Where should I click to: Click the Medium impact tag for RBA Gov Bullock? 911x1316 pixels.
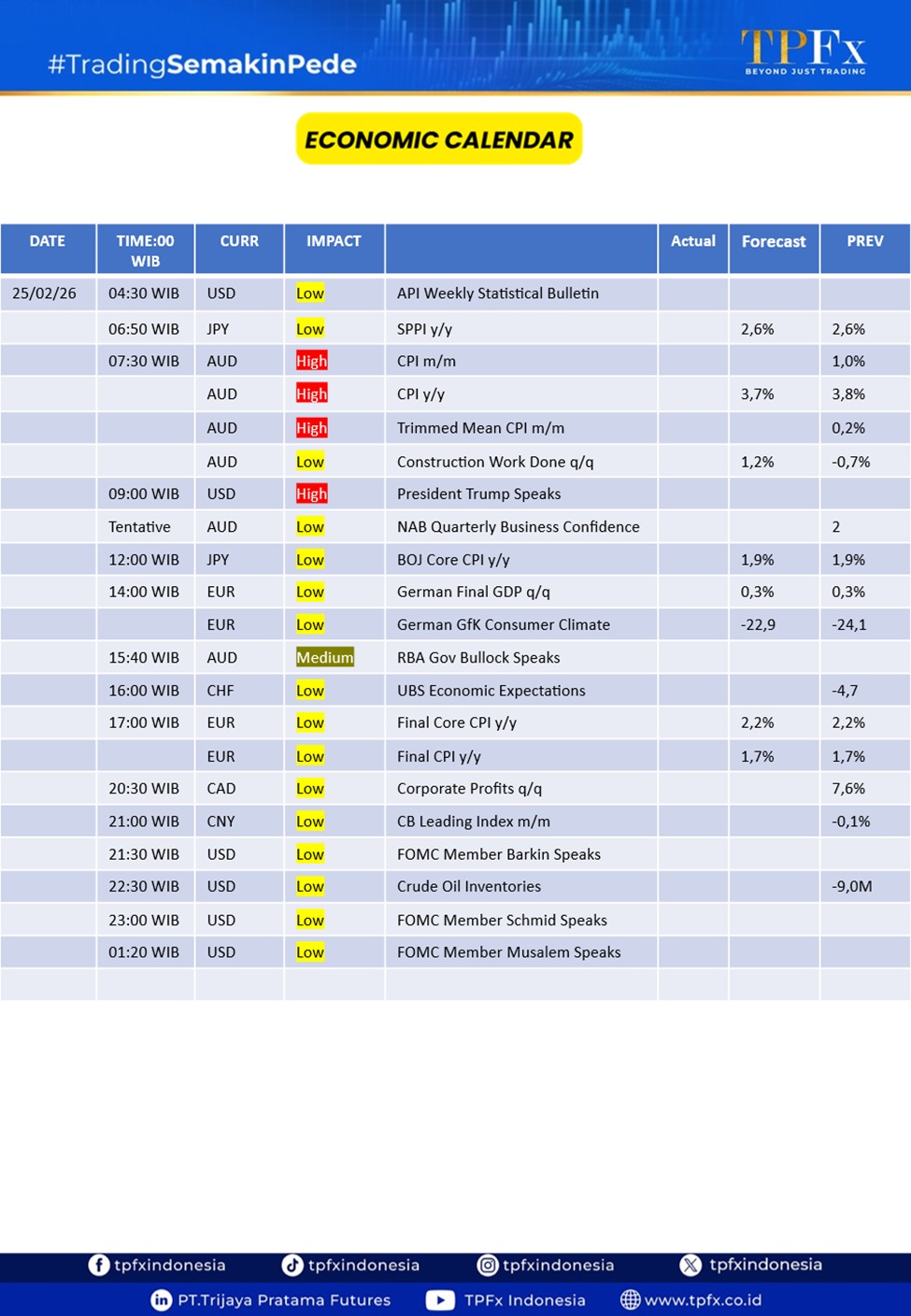(x=324, y=657)
